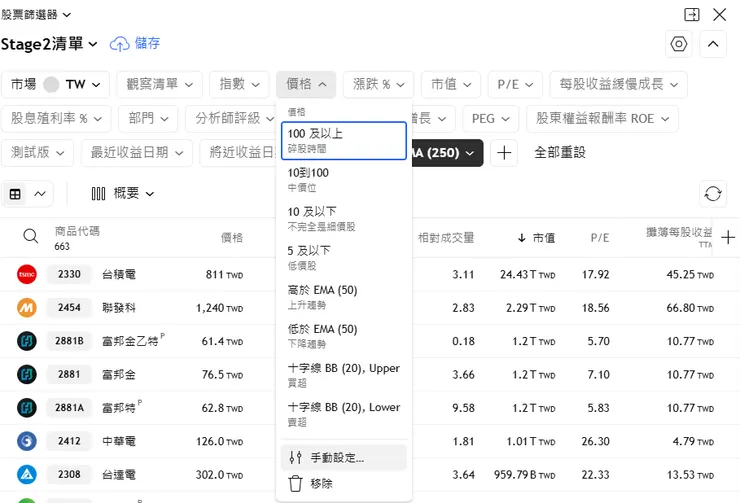740x503 pixels.
Task: Open the 市值 filter dropdown
Action: click(x=451, y=85)
